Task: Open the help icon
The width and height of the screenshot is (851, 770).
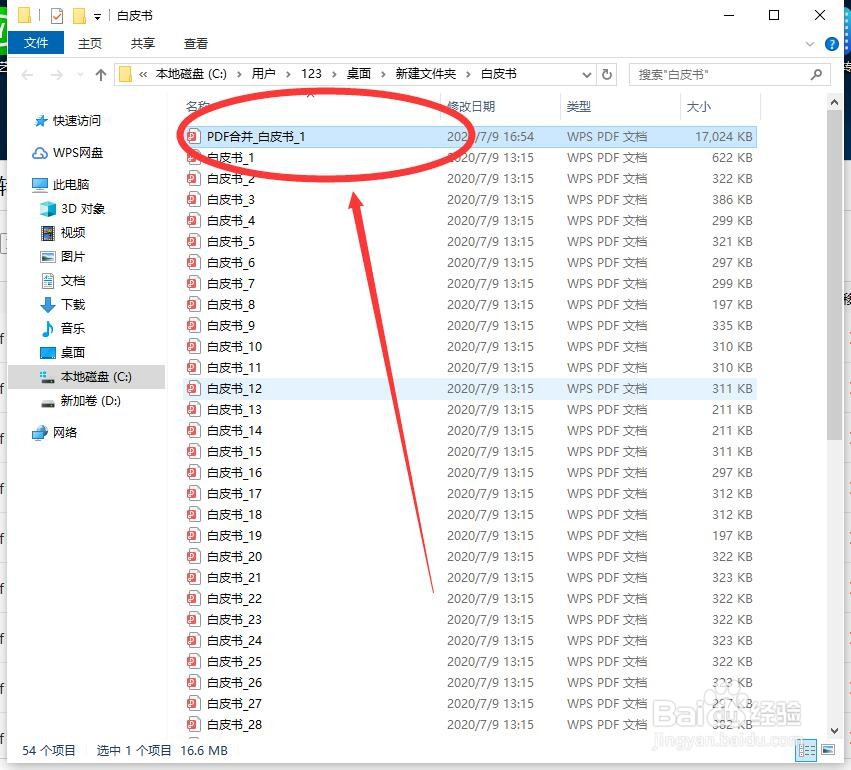Action: (x=831, y=44)
